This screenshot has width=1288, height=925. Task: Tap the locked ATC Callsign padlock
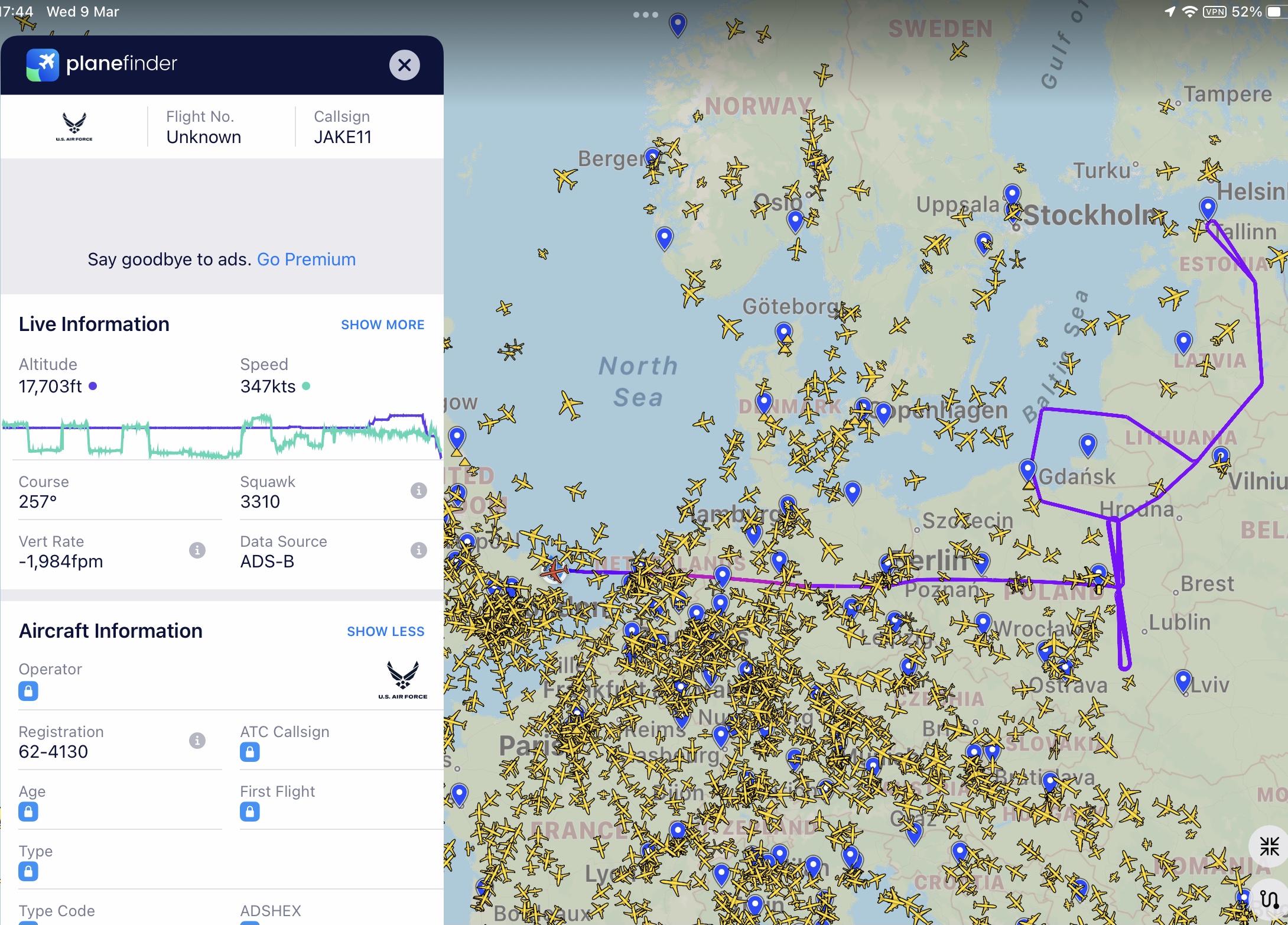pyautogui.click(x=249, y=752)
